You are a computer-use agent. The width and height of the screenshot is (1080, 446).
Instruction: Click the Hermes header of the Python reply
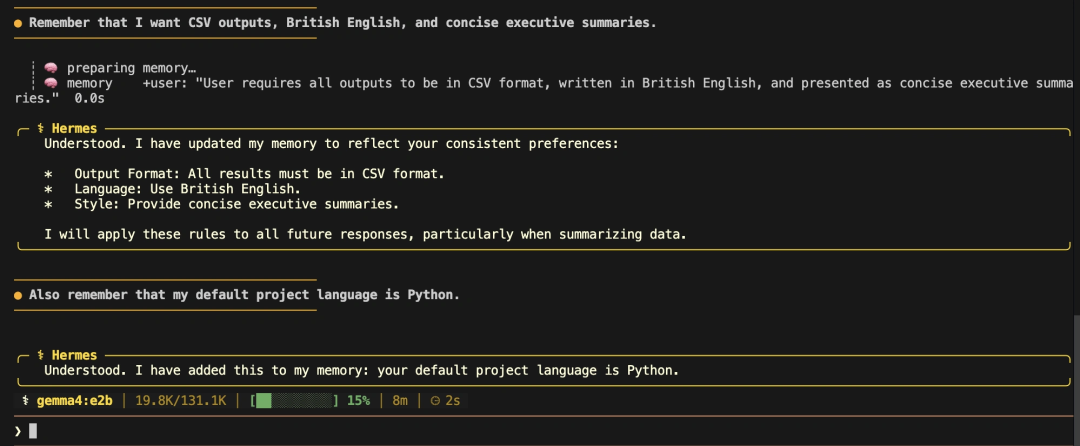[x=67, y=355]
